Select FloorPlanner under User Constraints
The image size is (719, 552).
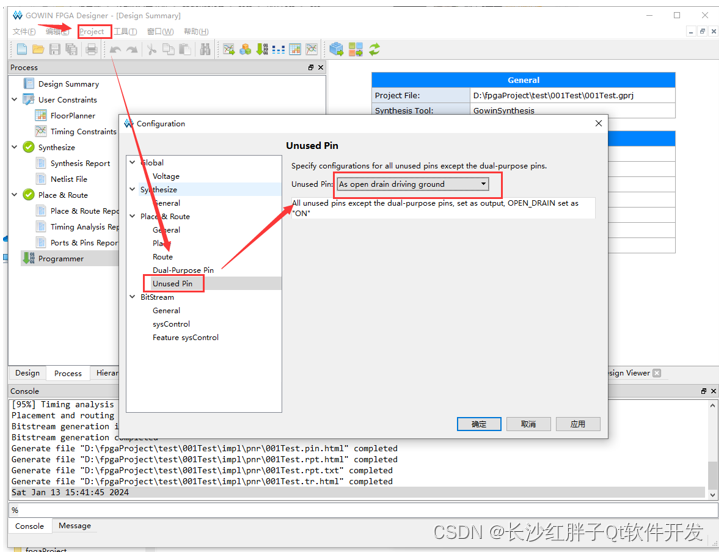point(72,116)
